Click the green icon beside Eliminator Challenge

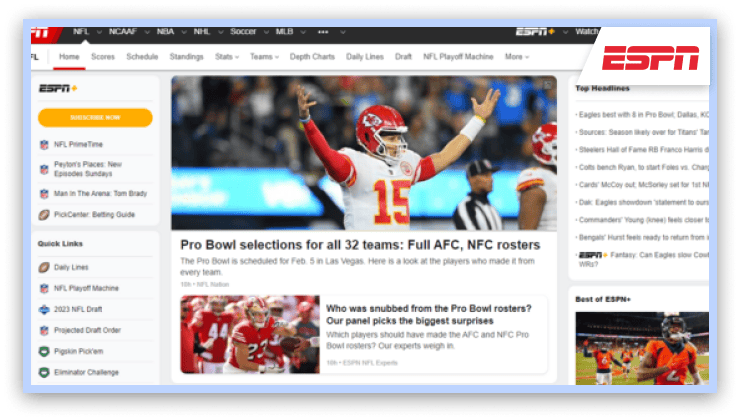(44, 372)
